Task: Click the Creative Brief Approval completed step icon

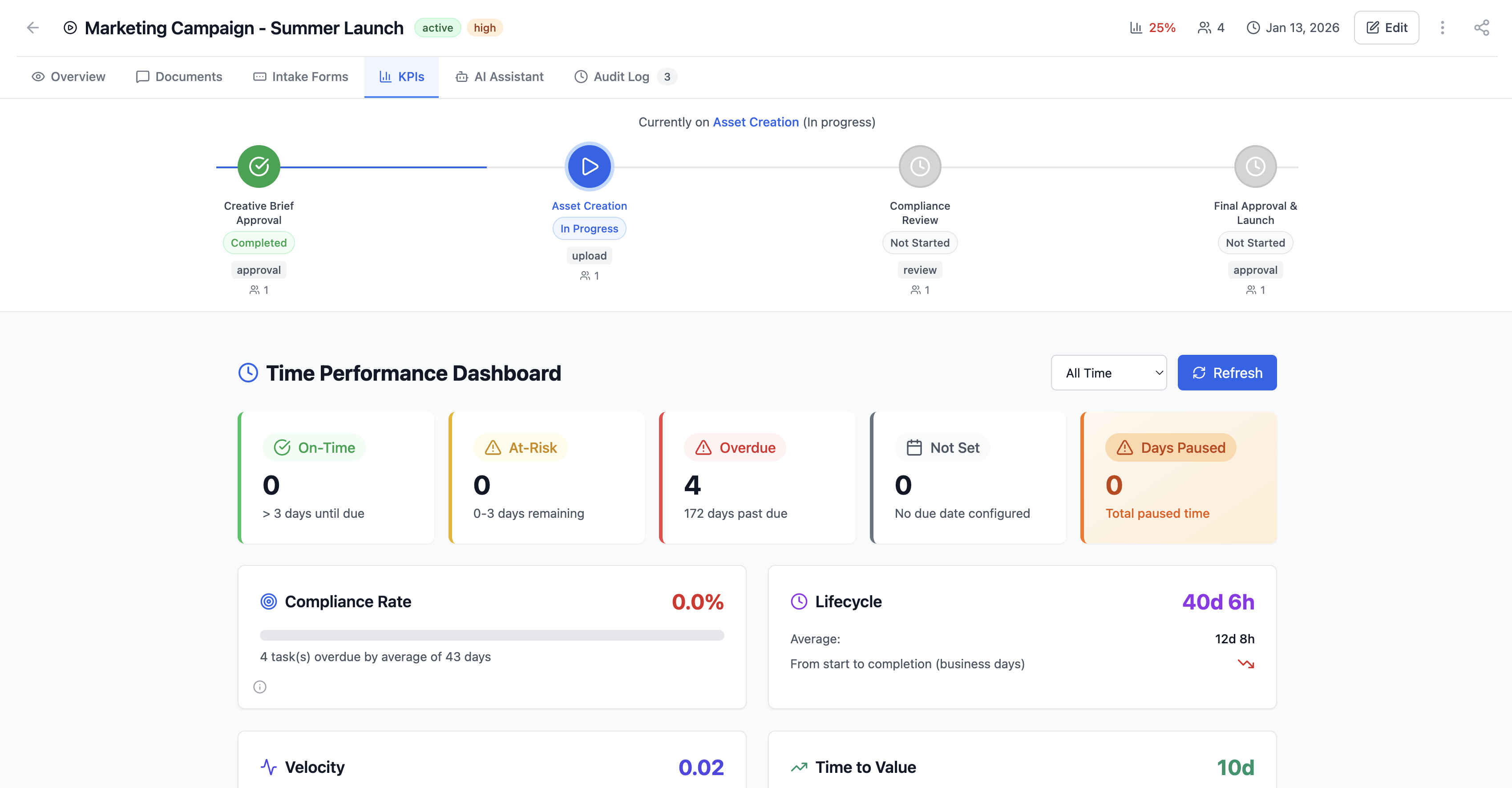Action: click(x=259, y=167)
